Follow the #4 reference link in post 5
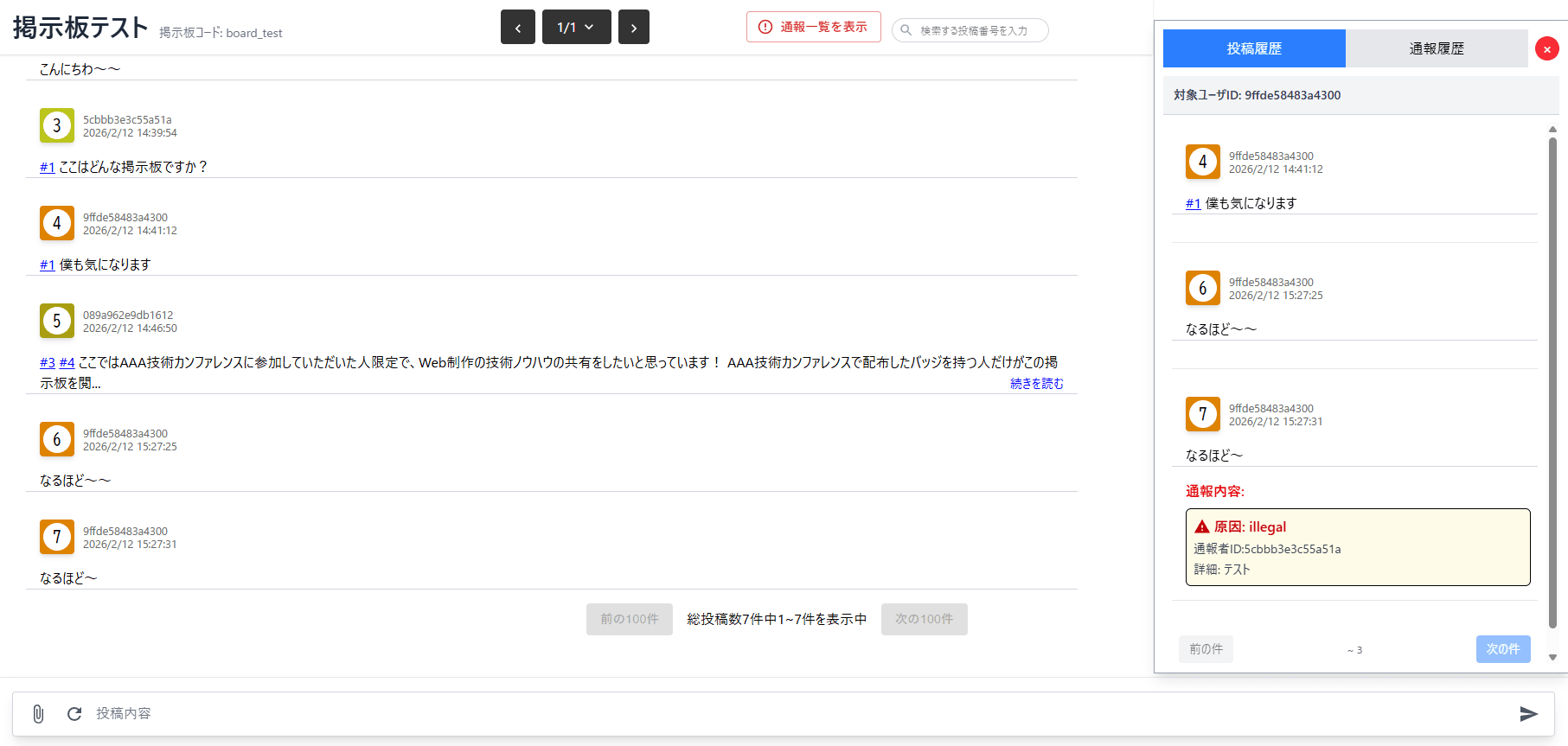1568x746 pixels. tap(67, 363)
